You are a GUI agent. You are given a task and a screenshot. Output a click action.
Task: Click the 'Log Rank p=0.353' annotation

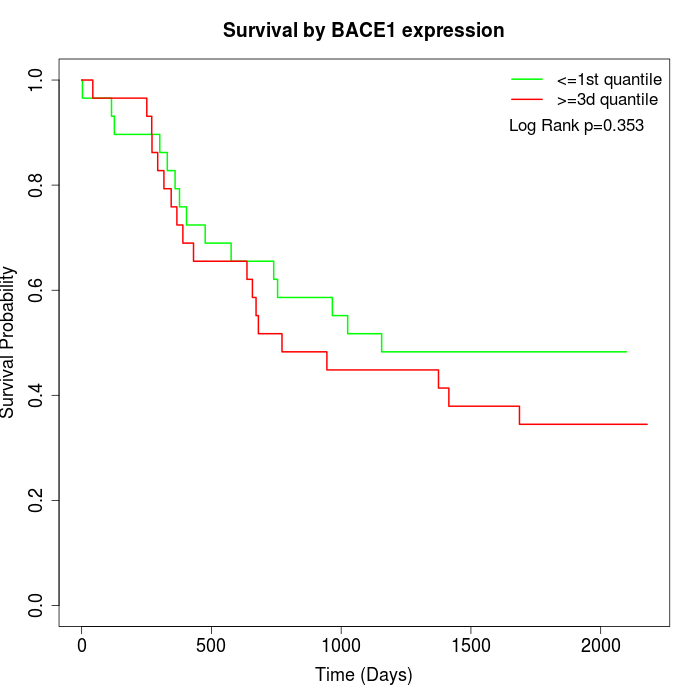click(576, 126)
